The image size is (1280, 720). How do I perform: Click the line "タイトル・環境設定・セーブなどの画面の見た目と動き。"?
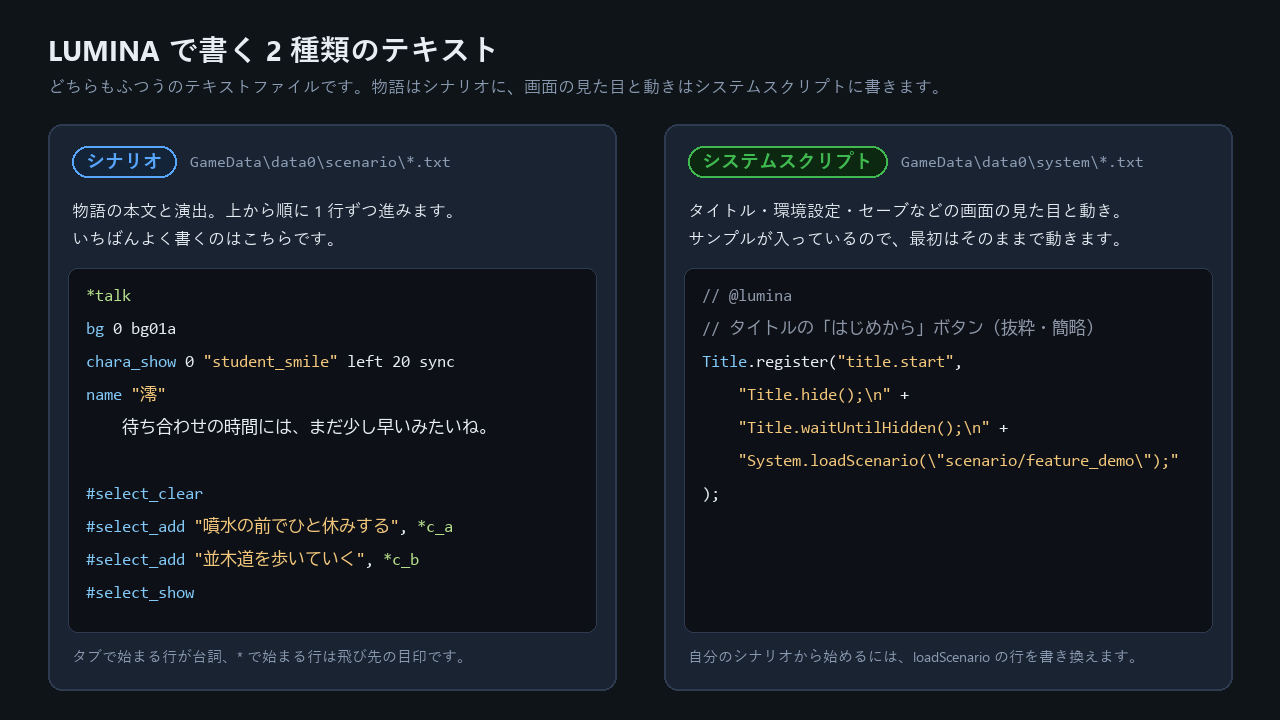pyautogui.click(x=907, y=211)
